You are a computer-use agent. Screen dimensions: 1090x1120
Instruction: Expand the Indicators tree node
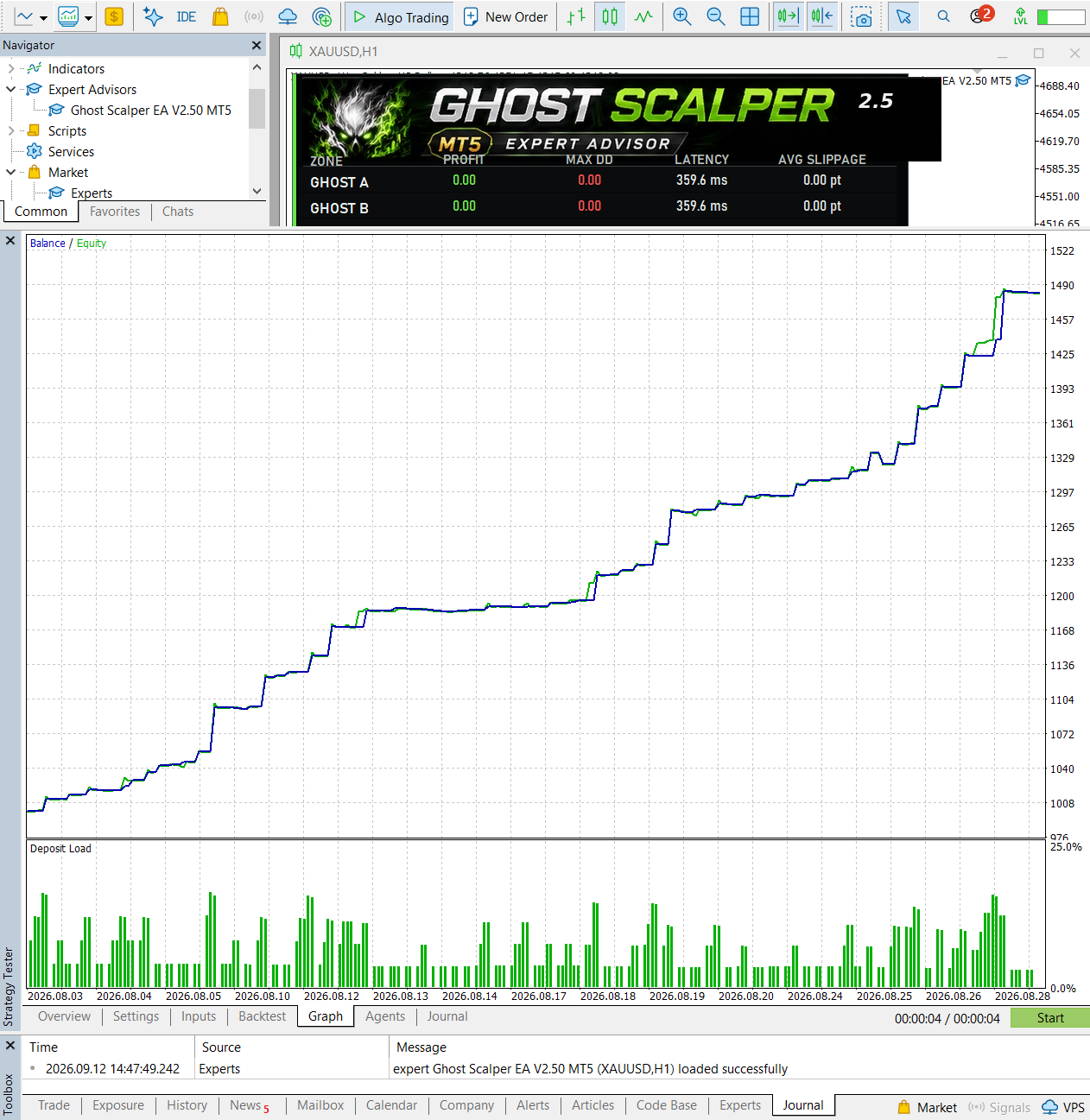pos(10,68)
